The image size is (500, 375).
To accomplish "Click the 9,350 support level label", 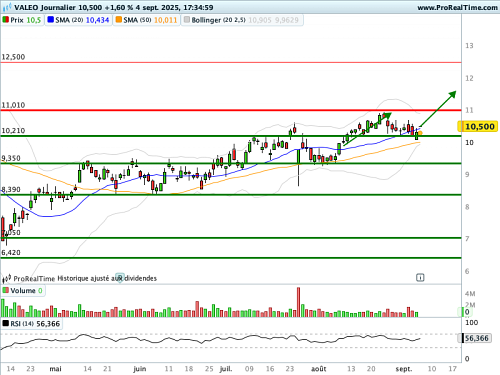I will coord(11,158).
